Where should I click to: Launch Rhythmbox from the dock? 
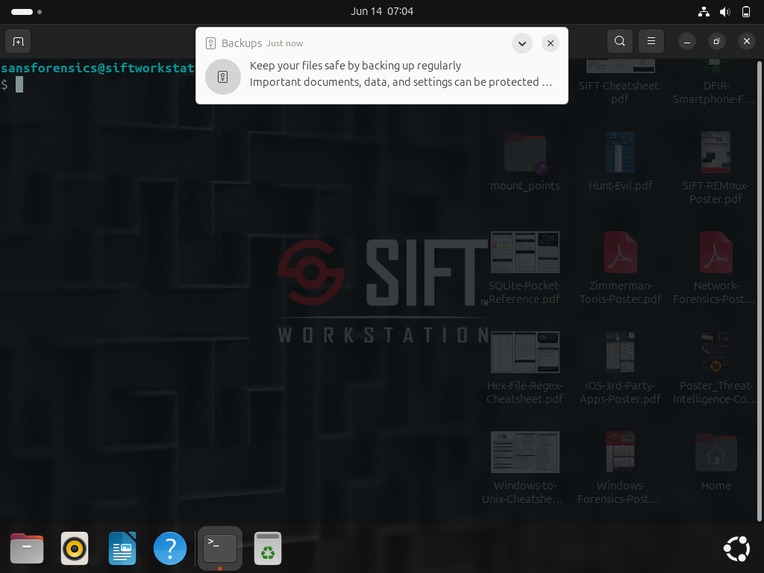coord(74,548)
